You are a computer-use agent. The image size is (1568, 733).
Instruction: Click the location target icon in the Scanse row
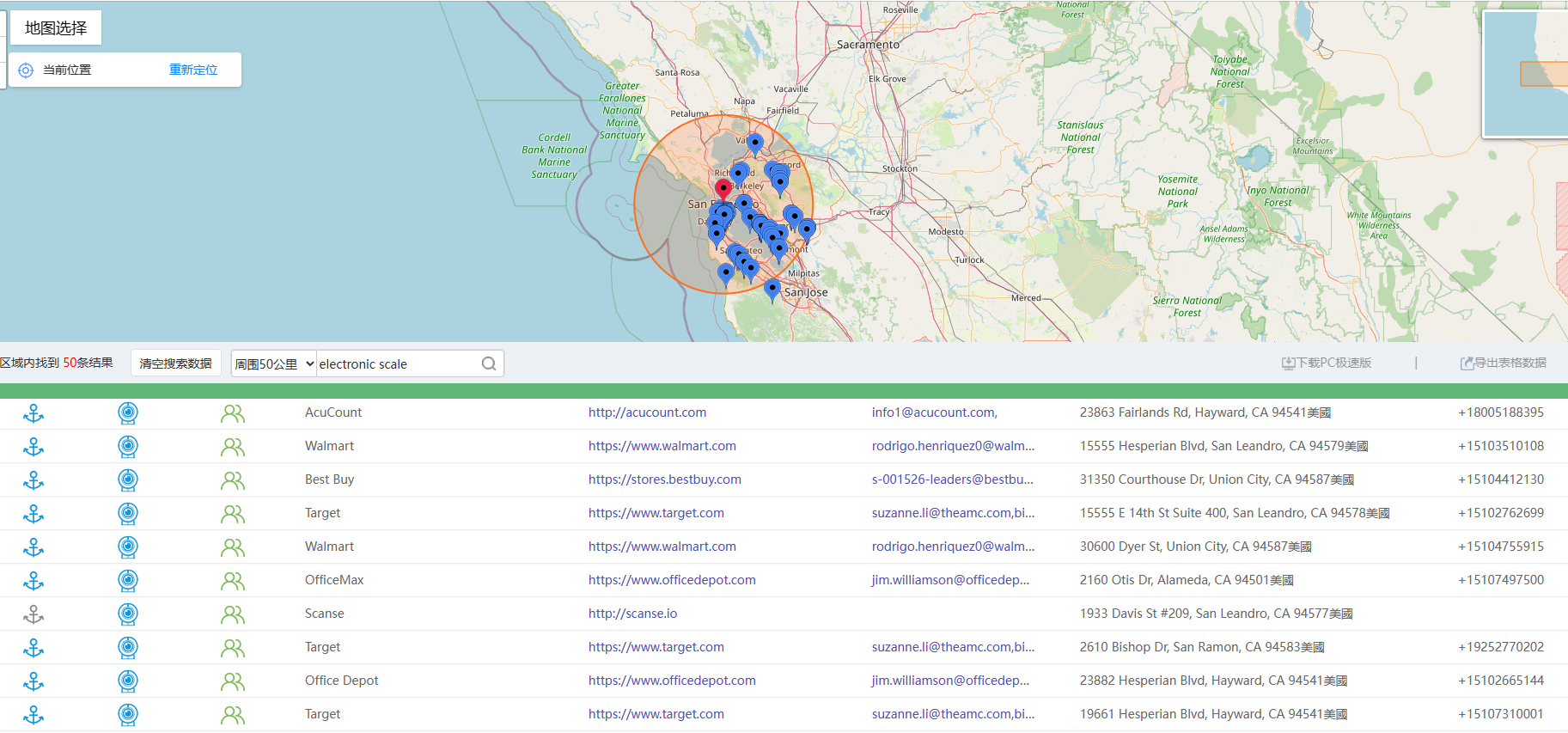pos(128,614)
